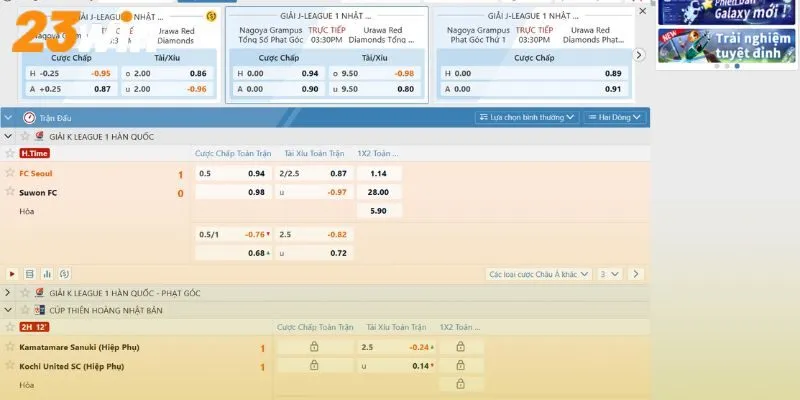Click the refresh odds icon in match toolbar
This screenshot has height=400, width=800.
(64, 273)
